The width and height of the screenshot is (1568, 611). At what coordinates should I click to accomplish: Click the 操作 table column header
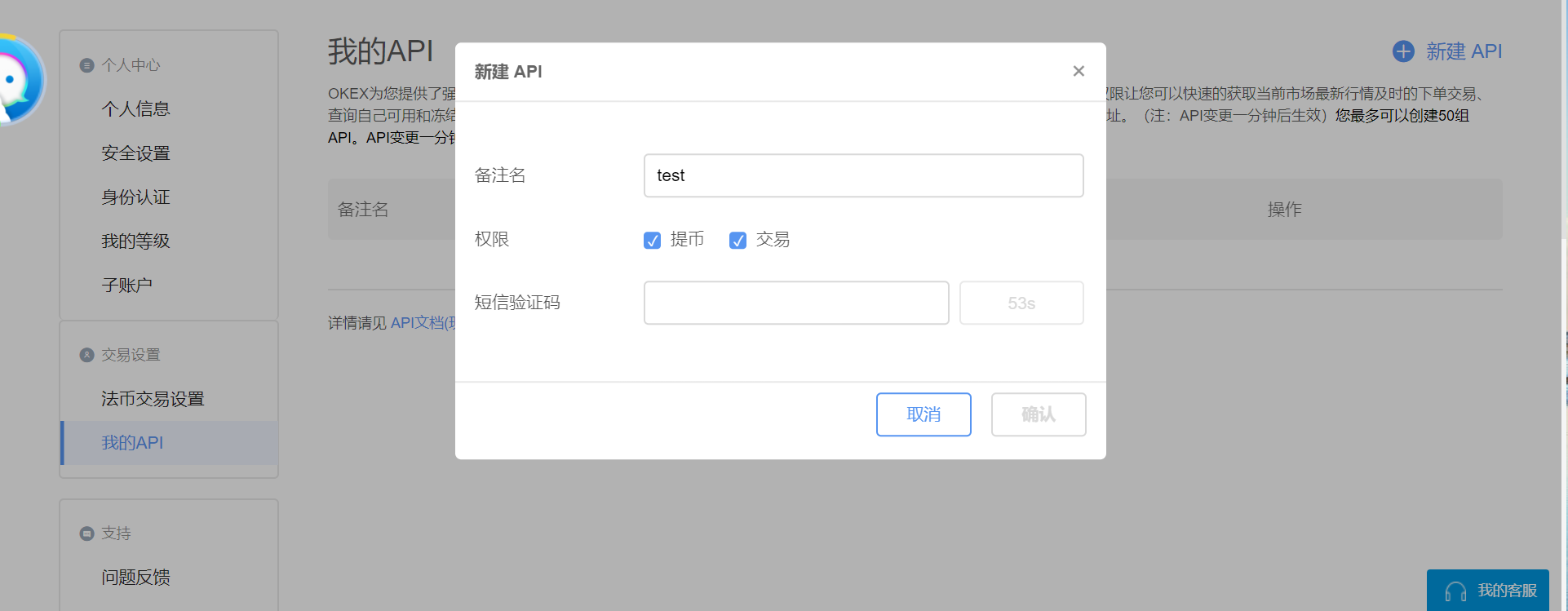click(x=1284, y=210)
